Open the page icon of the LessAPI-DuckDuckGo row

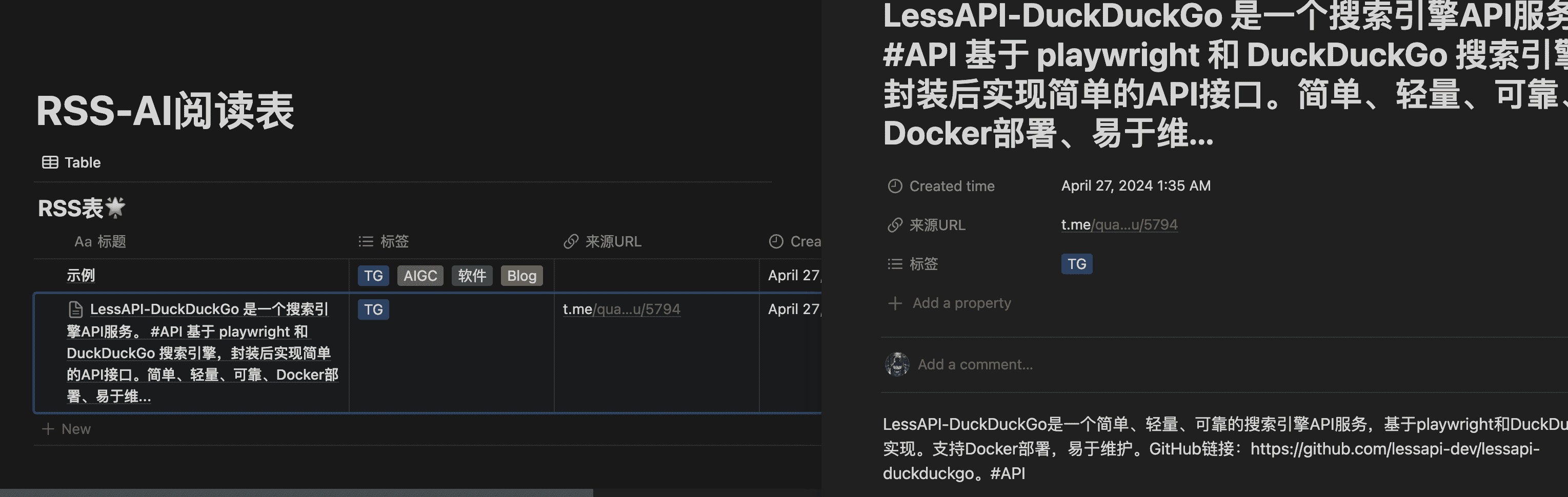coord(75,309)
